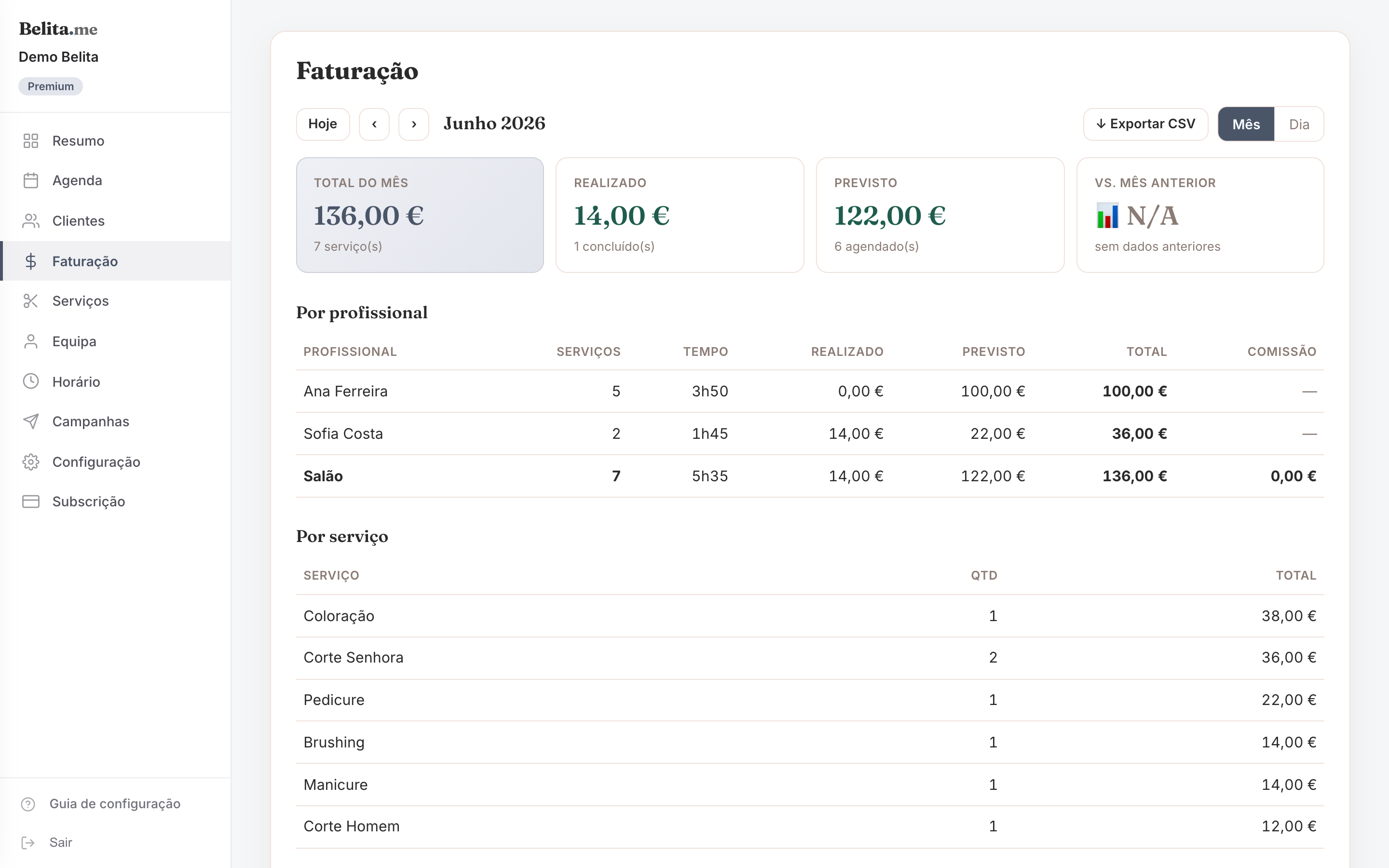This screenshot has height=868, width=1389.
Task: Select the Clientes people icon
Action: [x=30, y=221]
